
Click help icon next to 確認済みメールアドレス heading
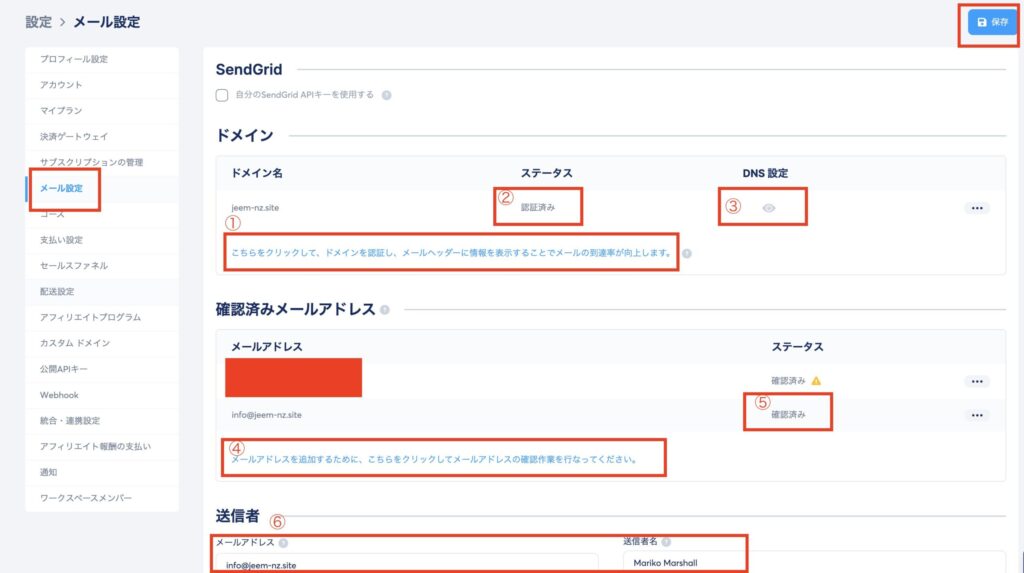pos(385,310)
